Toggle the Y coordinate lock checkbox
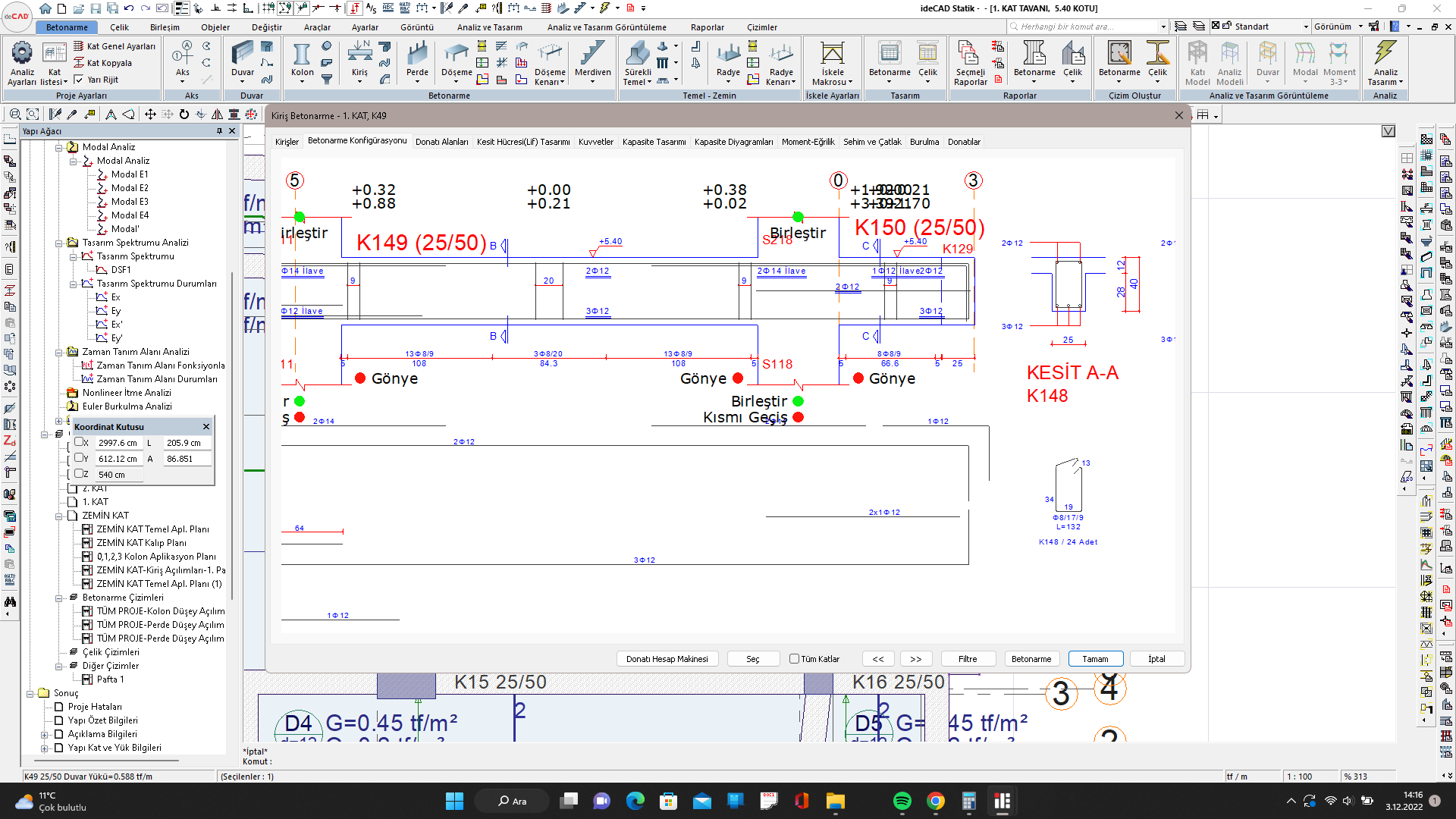The width and height of the screenshot is (1456, 819). point(79,457)
